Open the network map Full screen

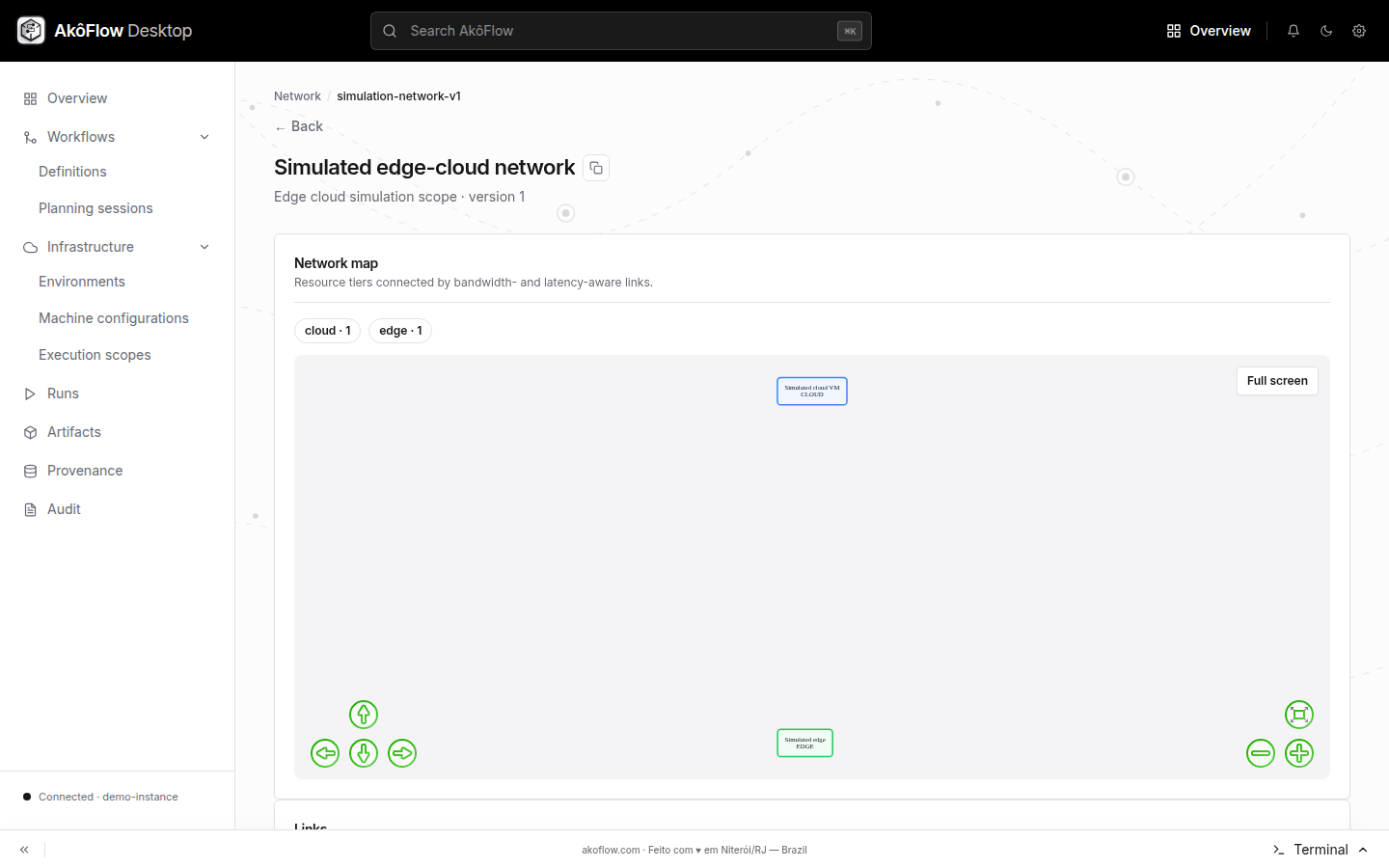(1277, 381)
